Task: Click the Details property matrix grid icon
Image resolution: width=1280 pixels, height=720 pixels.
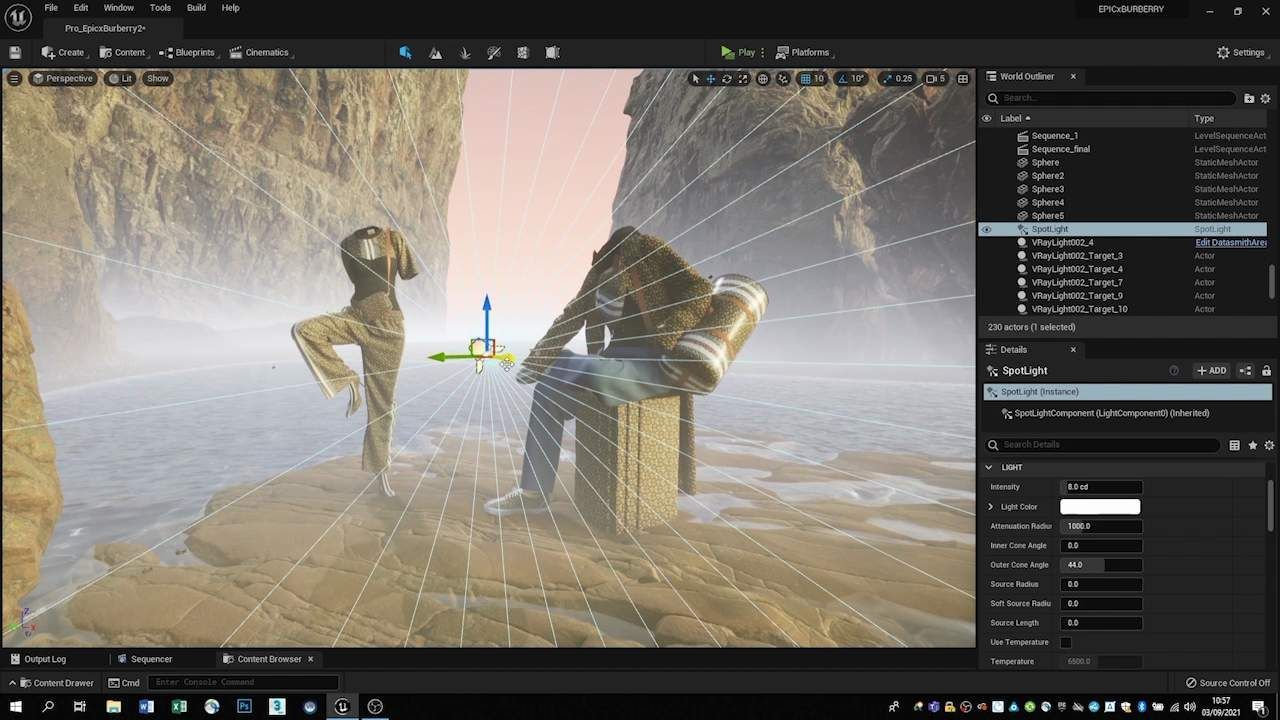Action: (1234, 445)
